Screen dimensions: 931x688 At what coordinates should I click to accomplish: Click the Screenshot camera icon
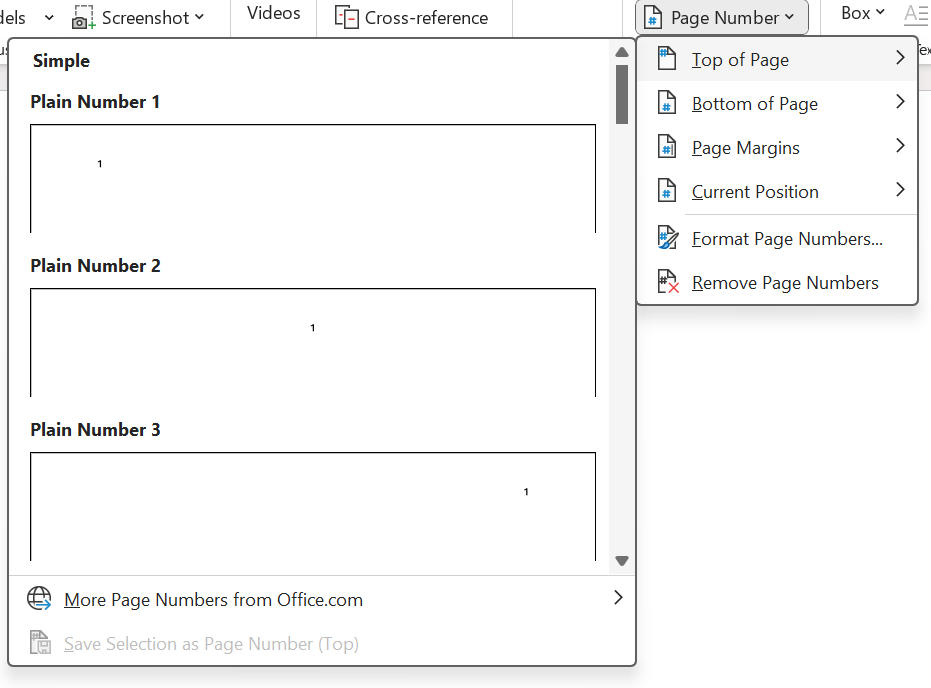(x=83, y=17)
